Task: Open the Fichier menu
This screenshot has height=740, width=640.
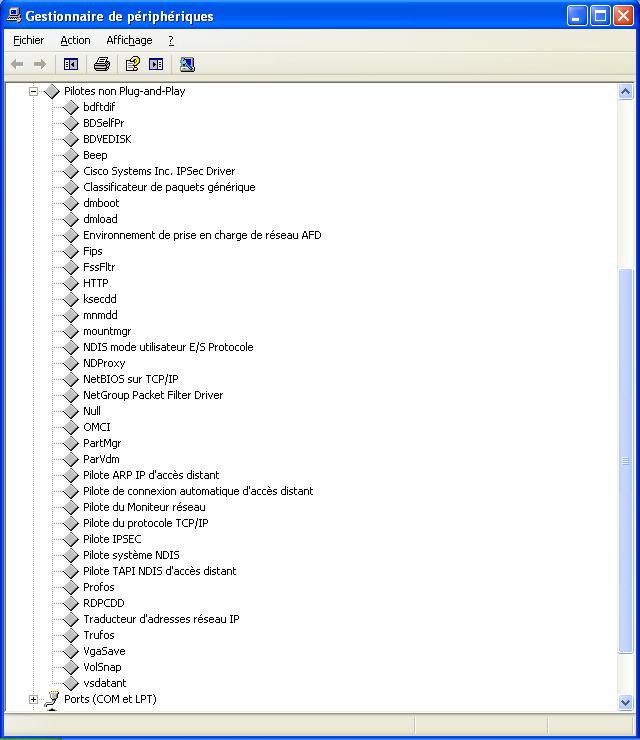Action: pos(28,41)
